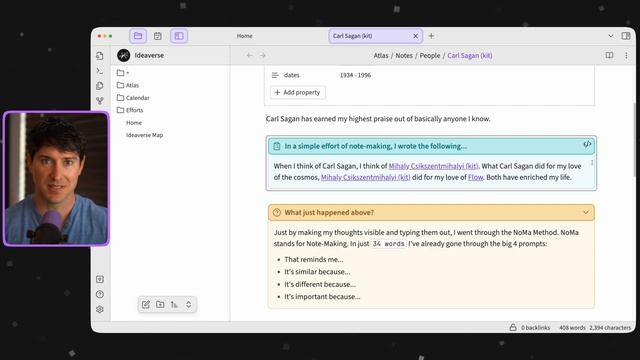Open the command palette ribbon icon
Image resolution: width=640 pixels, height=360 pixels.
100,71
